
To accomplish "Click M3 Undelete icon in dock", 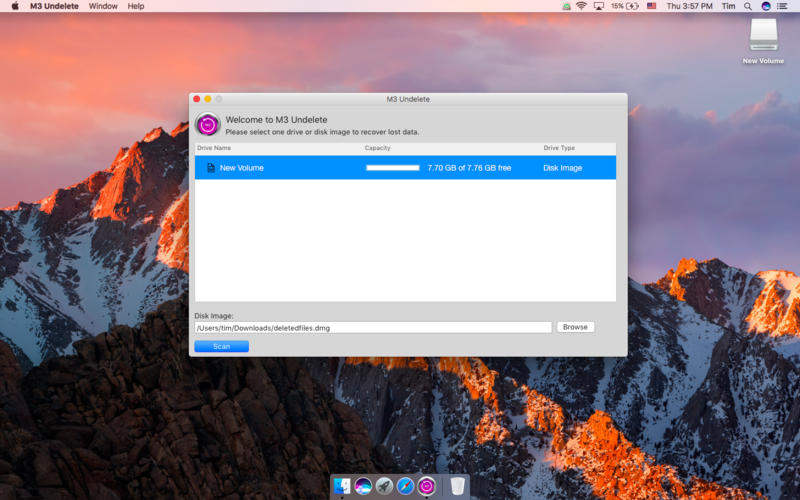I will click(427, 486).
